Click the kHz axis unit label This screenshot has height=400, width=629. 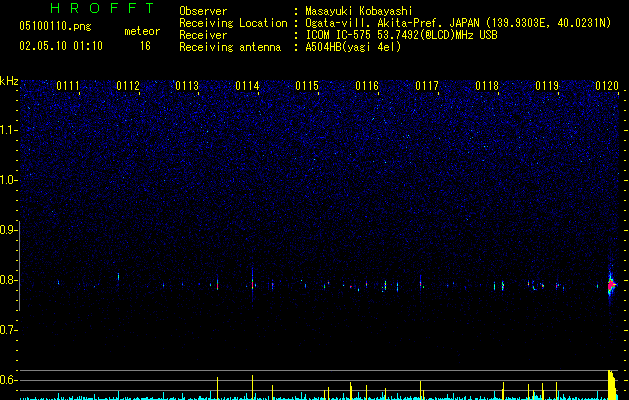(9, 81)
